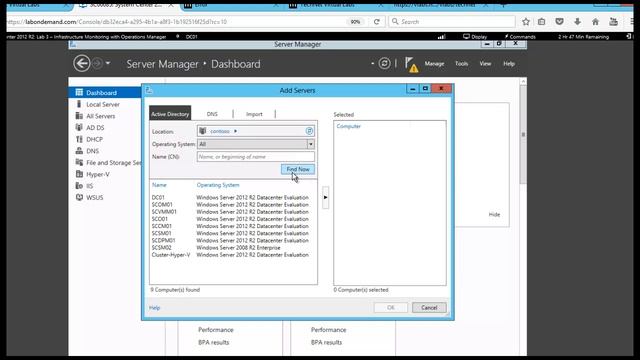640x360 pixels.
Task: Click the location refresh icon
Action: pos(309,131)
